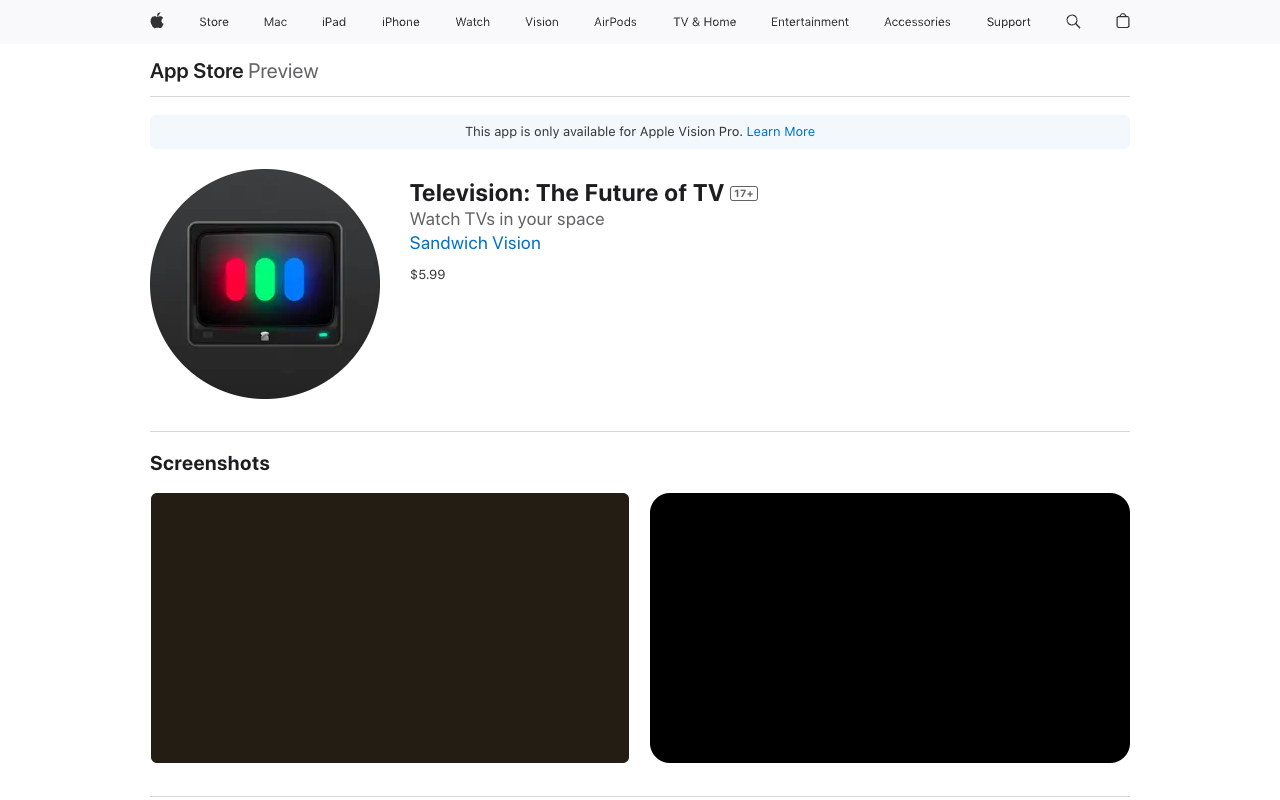The image size is (1280, 800).
Task: Open the AirPods navigation item
Action: click(615, 22)
